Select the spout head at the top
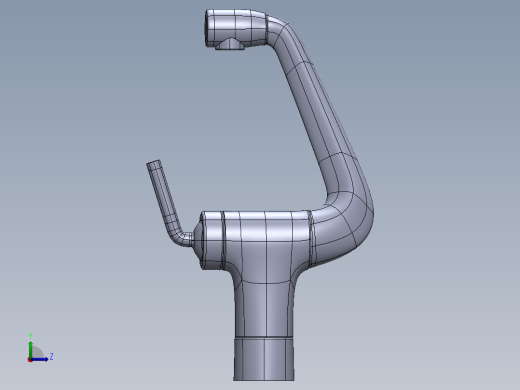Screen dimensions: 520x390 [236, 28]
